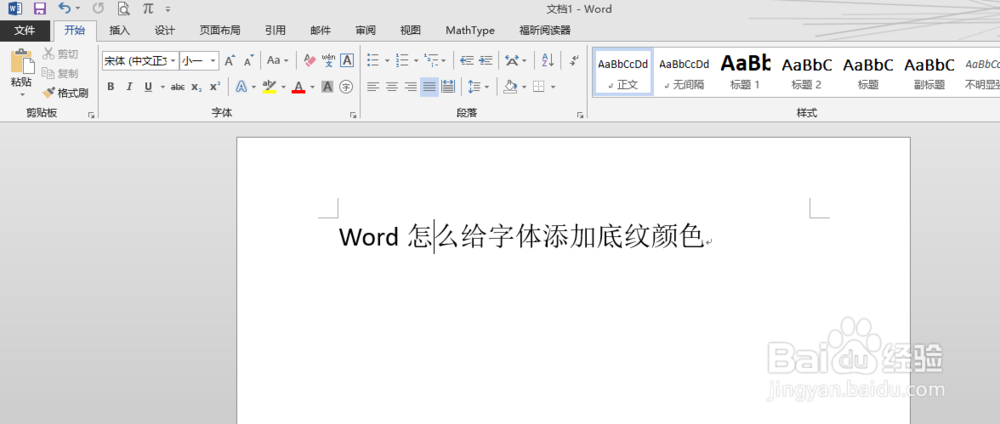Open the Change Case (Aa) dropdown

277,61
